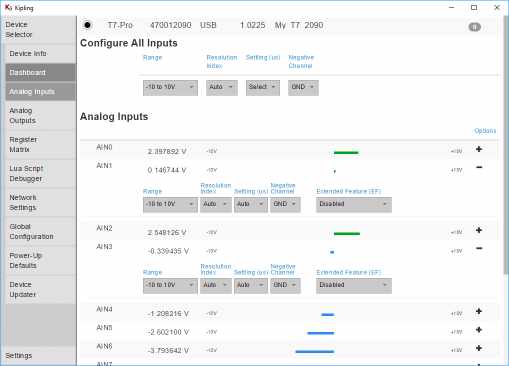Expand AIN4 options via plus icon
Screen dimensions: 509x366
click(x=479, y=311)
